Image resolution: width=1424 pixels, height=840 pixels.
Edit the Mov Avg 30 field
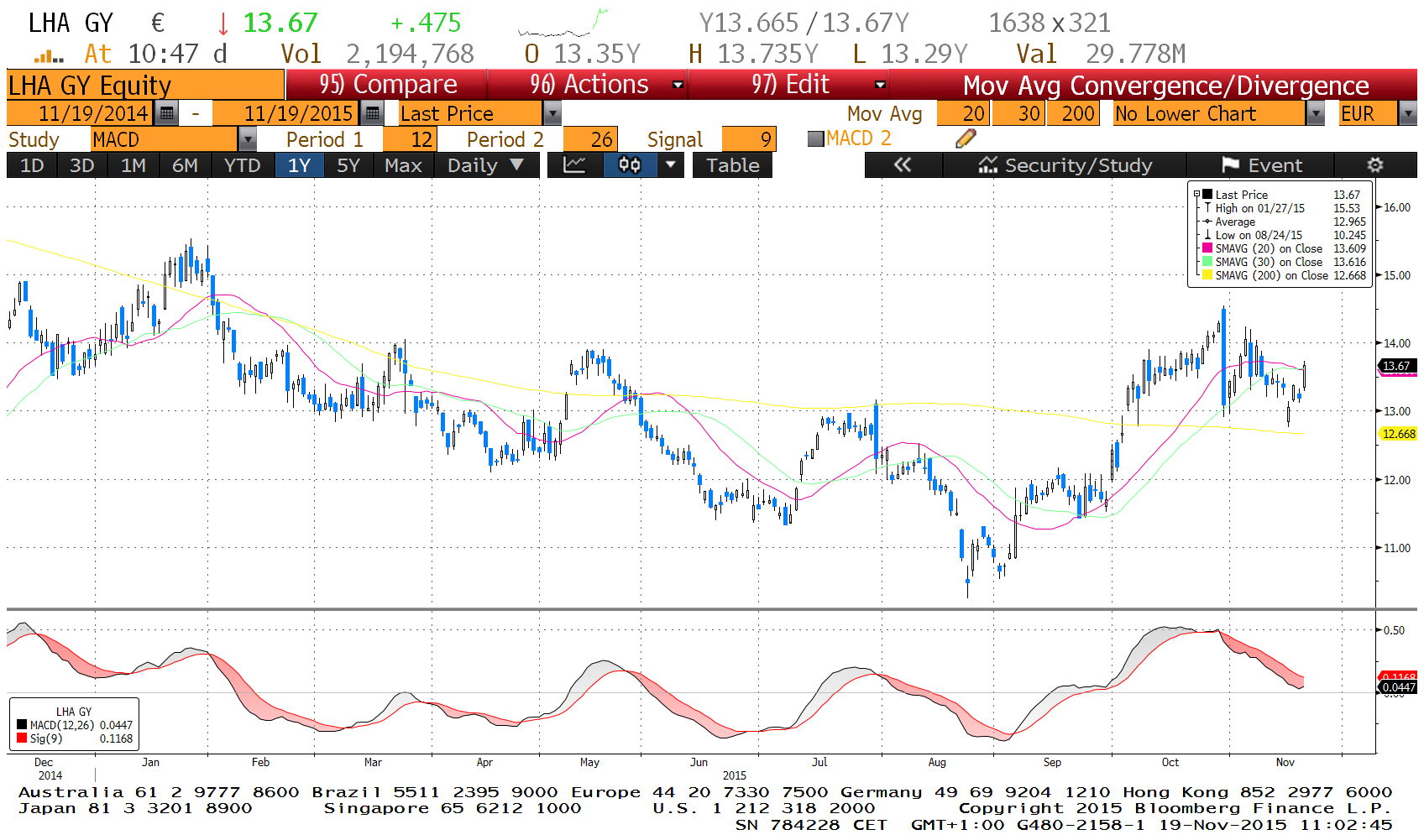(1019, 113)
